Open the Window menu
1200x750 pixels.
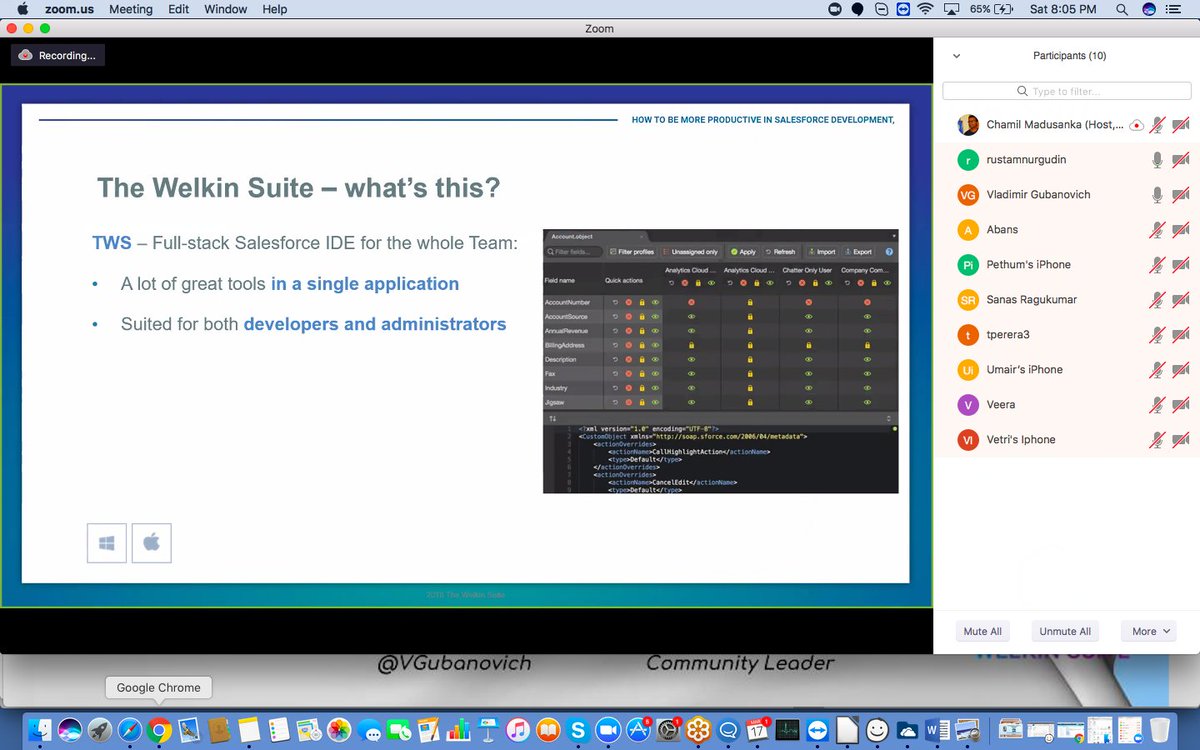click(x=226, y=9)
